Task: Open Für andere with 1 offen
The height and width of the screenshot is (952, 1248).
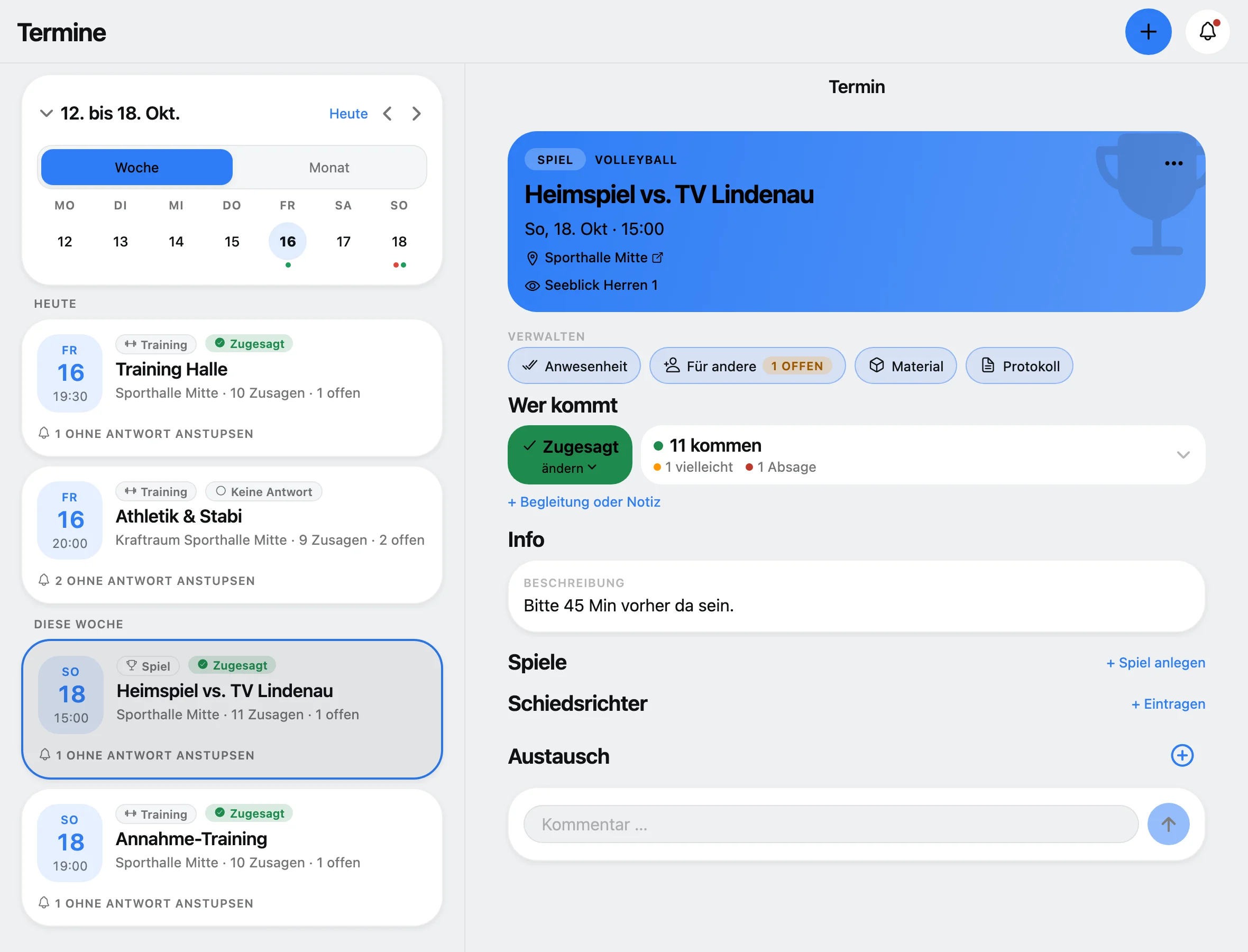Action: 747,365
